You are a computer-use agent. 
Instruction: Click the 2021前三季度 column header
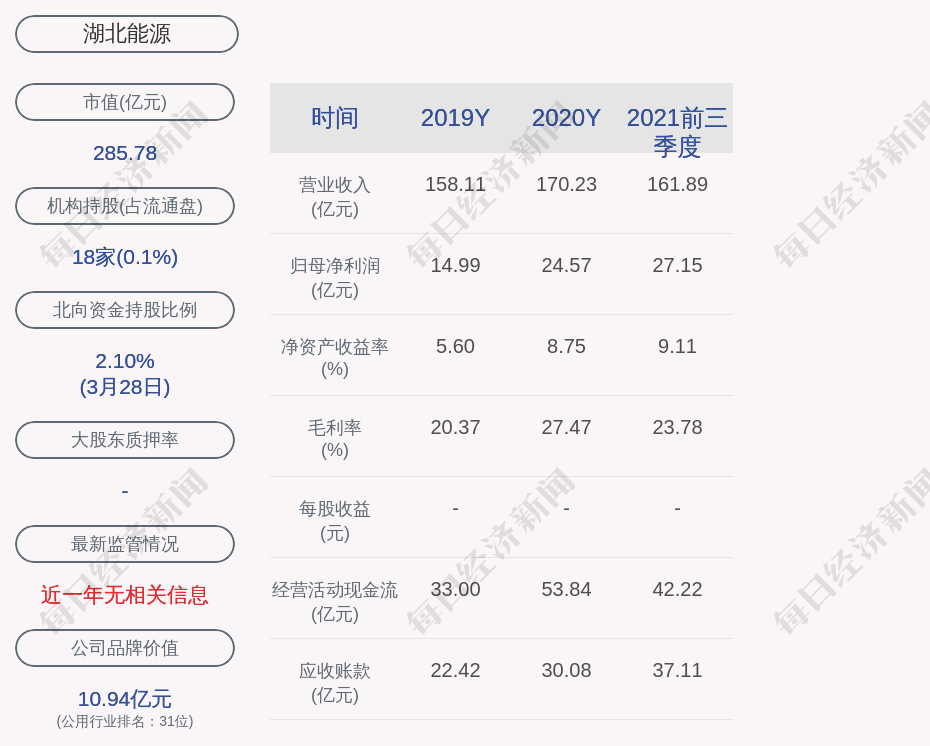[x=677, y=131]
